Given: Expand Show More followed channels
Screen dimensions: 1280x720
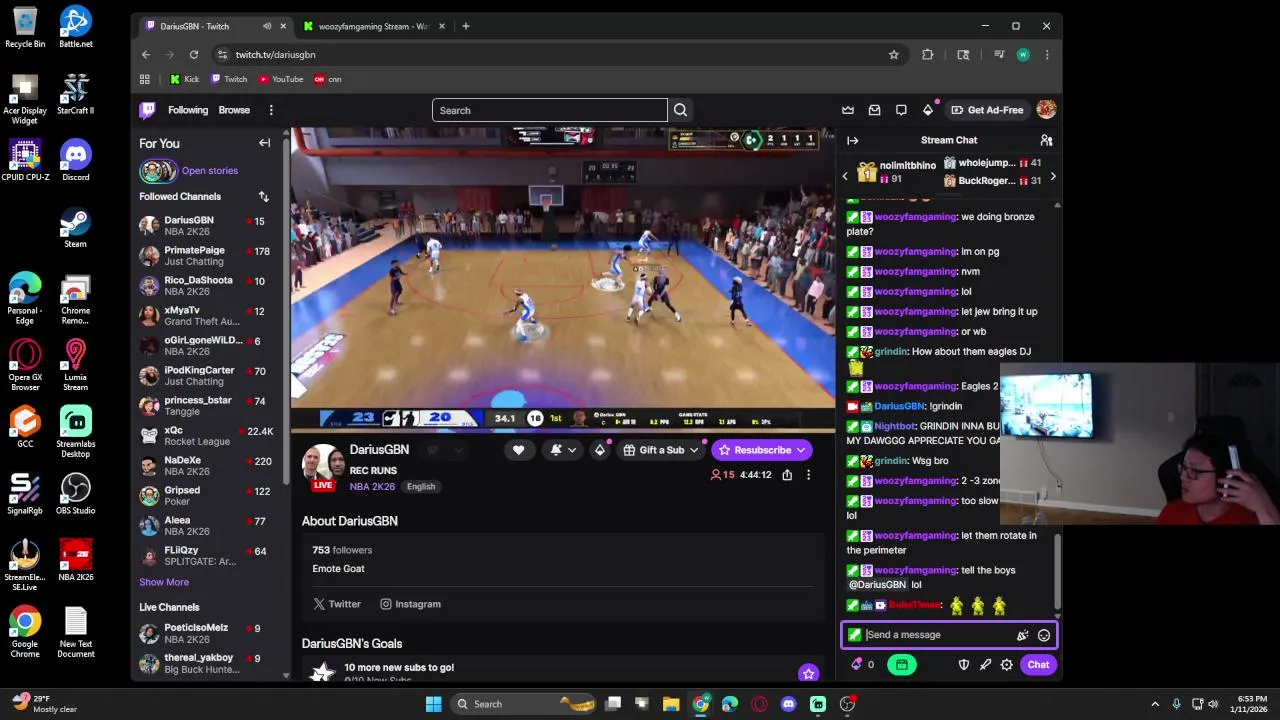Looking at the screenshot, I should click(x=164, y=582).
